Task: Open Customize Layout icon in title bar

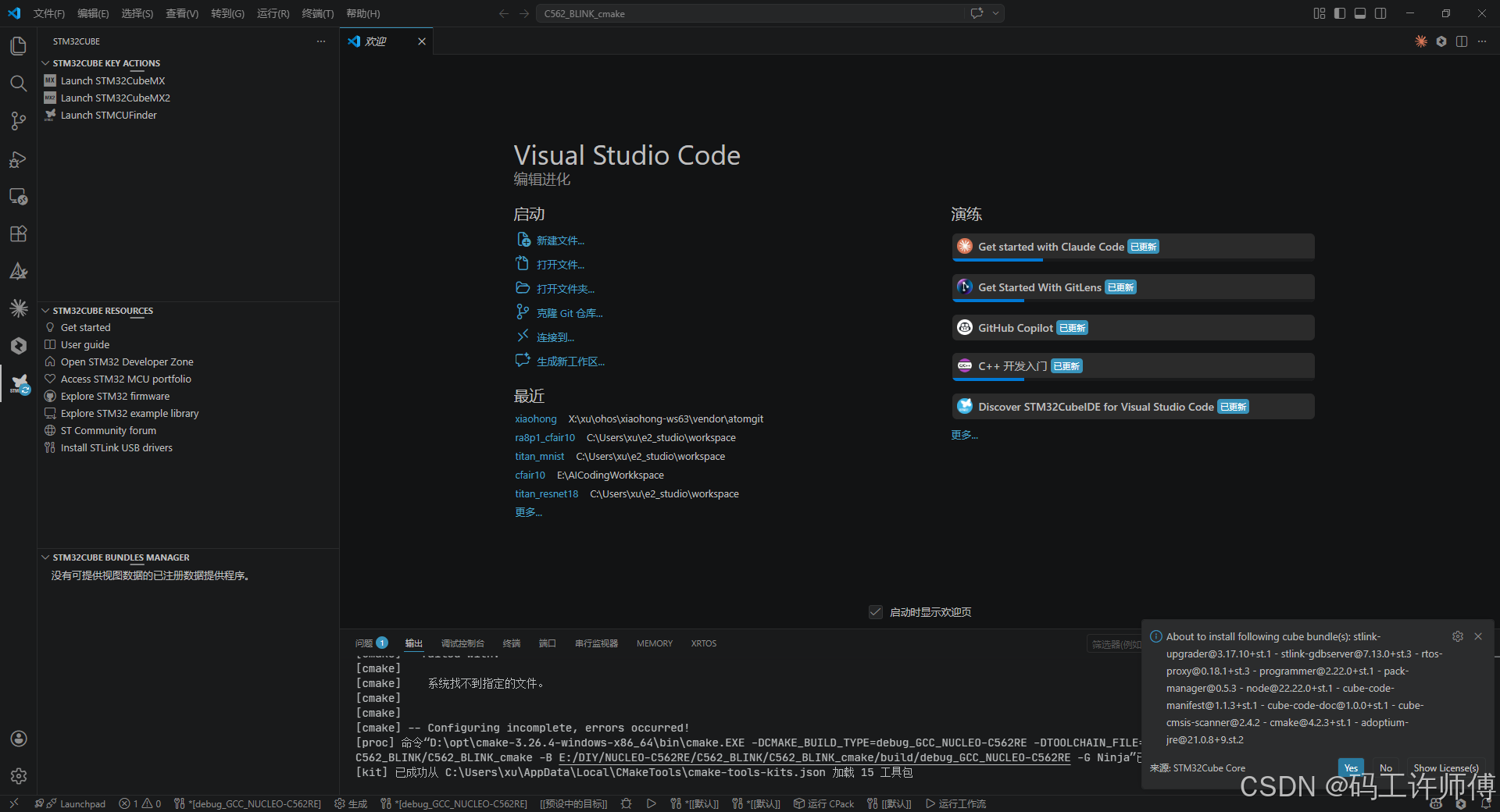Action: [x=1320, y=13]
